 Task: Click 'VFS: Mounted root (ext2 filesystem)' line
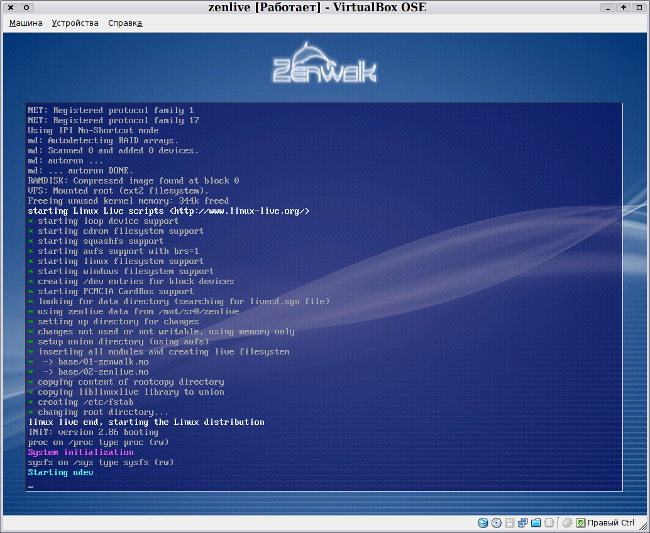118,191
